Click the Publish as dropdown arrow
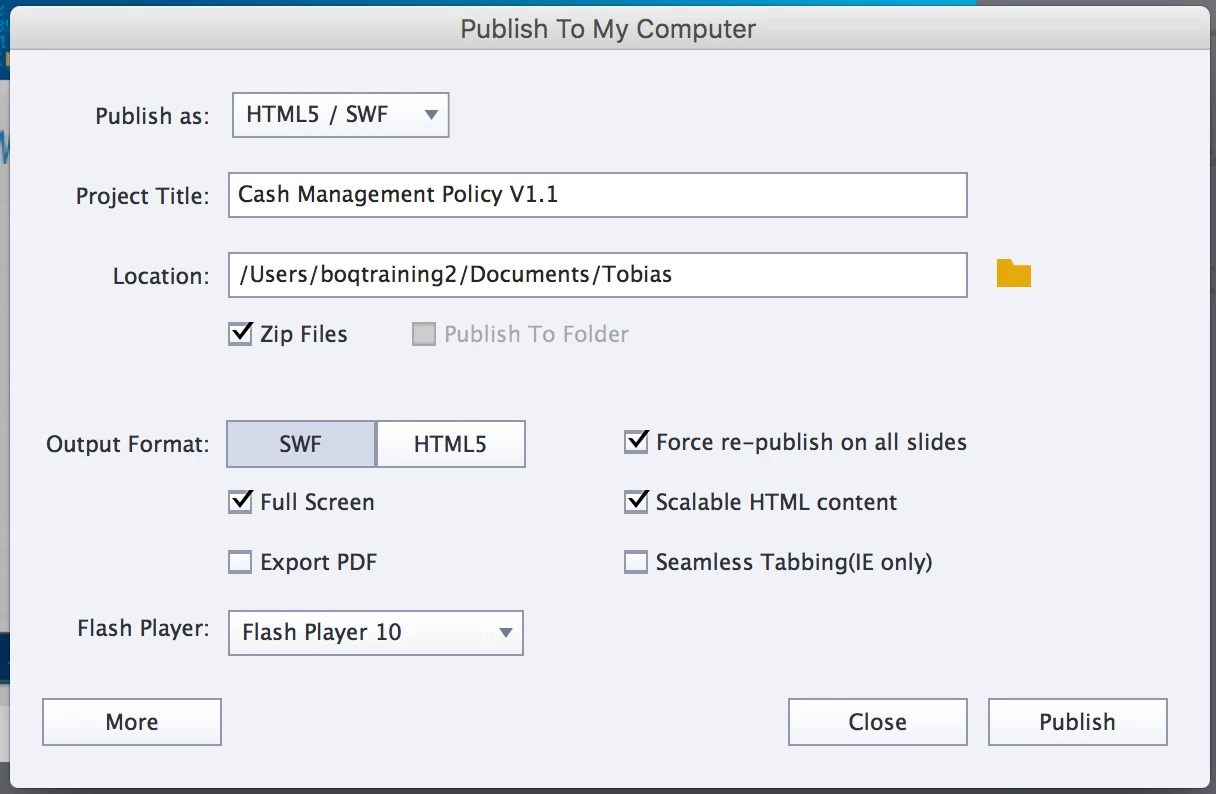Screen dimensions: 1216x794 coord(431,114)
